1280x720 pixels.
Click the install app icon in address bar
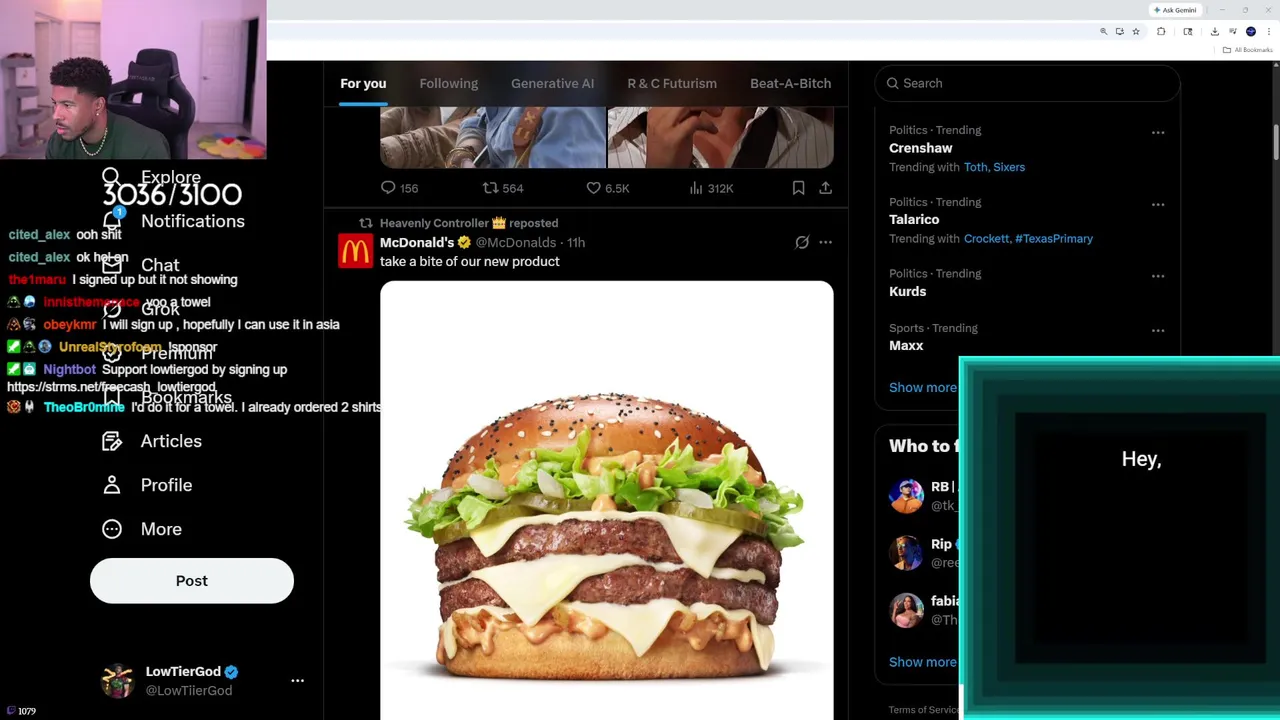point(1120,32)
